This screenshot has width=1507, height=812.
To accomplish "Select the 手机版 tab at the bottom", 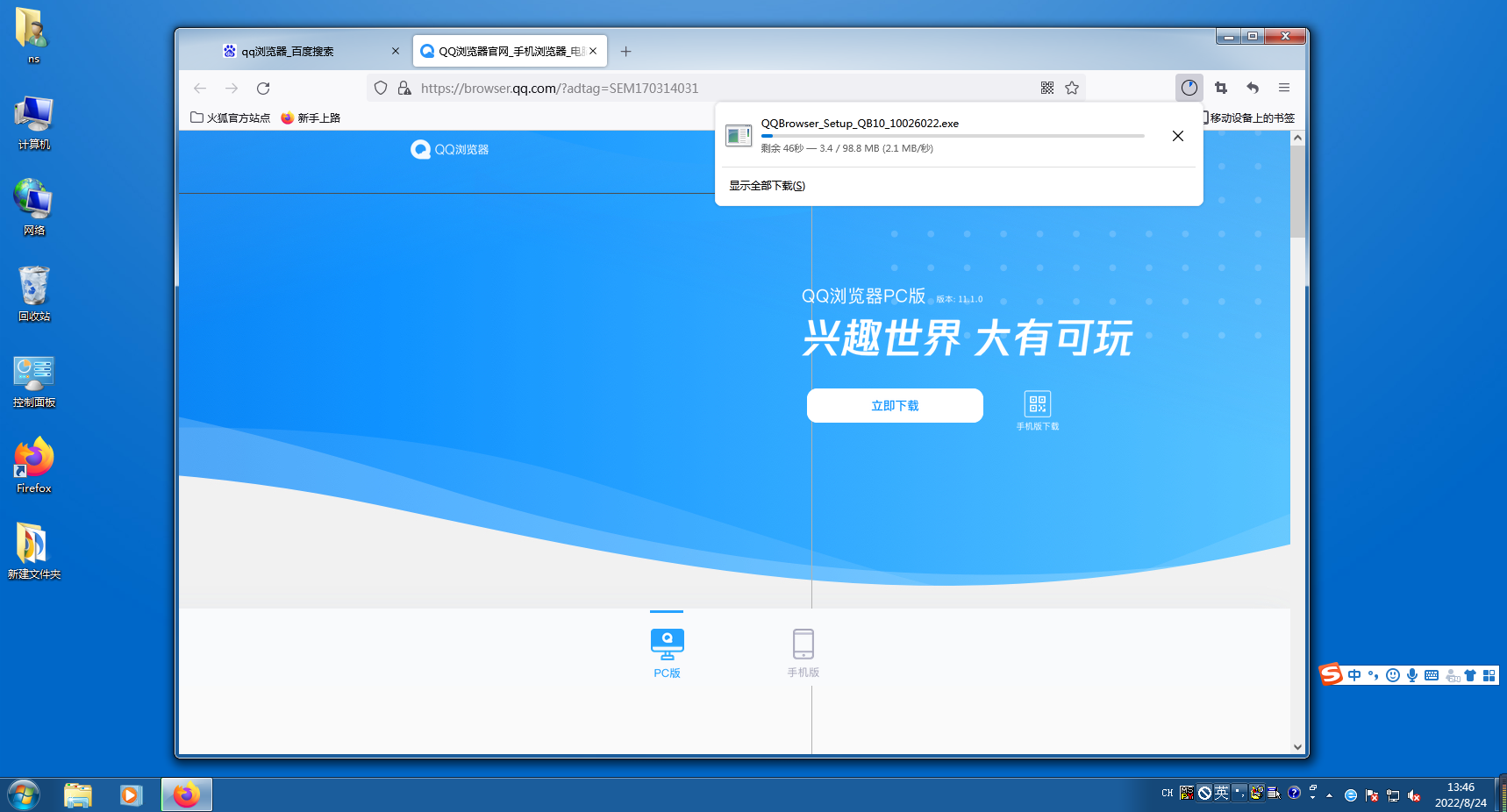I will click(803, 653).
